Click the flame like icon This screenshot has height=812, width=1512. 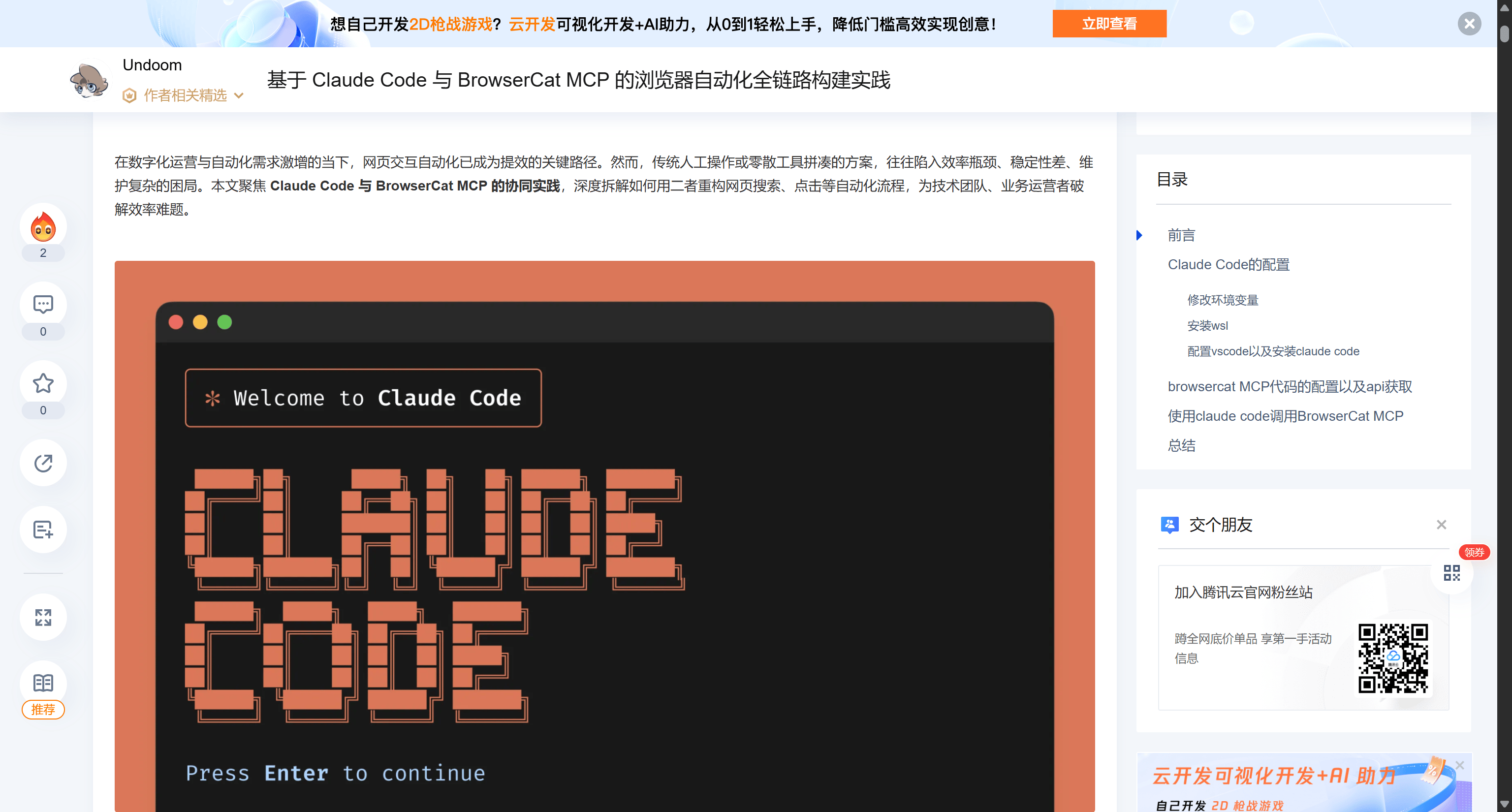(43, 227)
